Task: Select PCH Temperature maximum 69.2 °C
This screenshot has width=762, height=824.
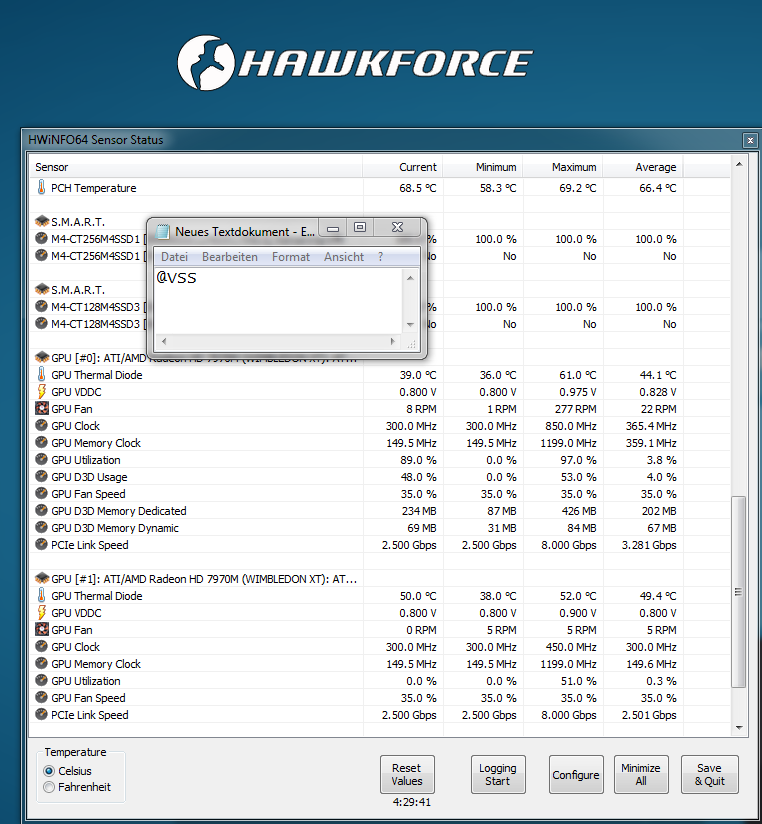Action: tap(578, 188)
